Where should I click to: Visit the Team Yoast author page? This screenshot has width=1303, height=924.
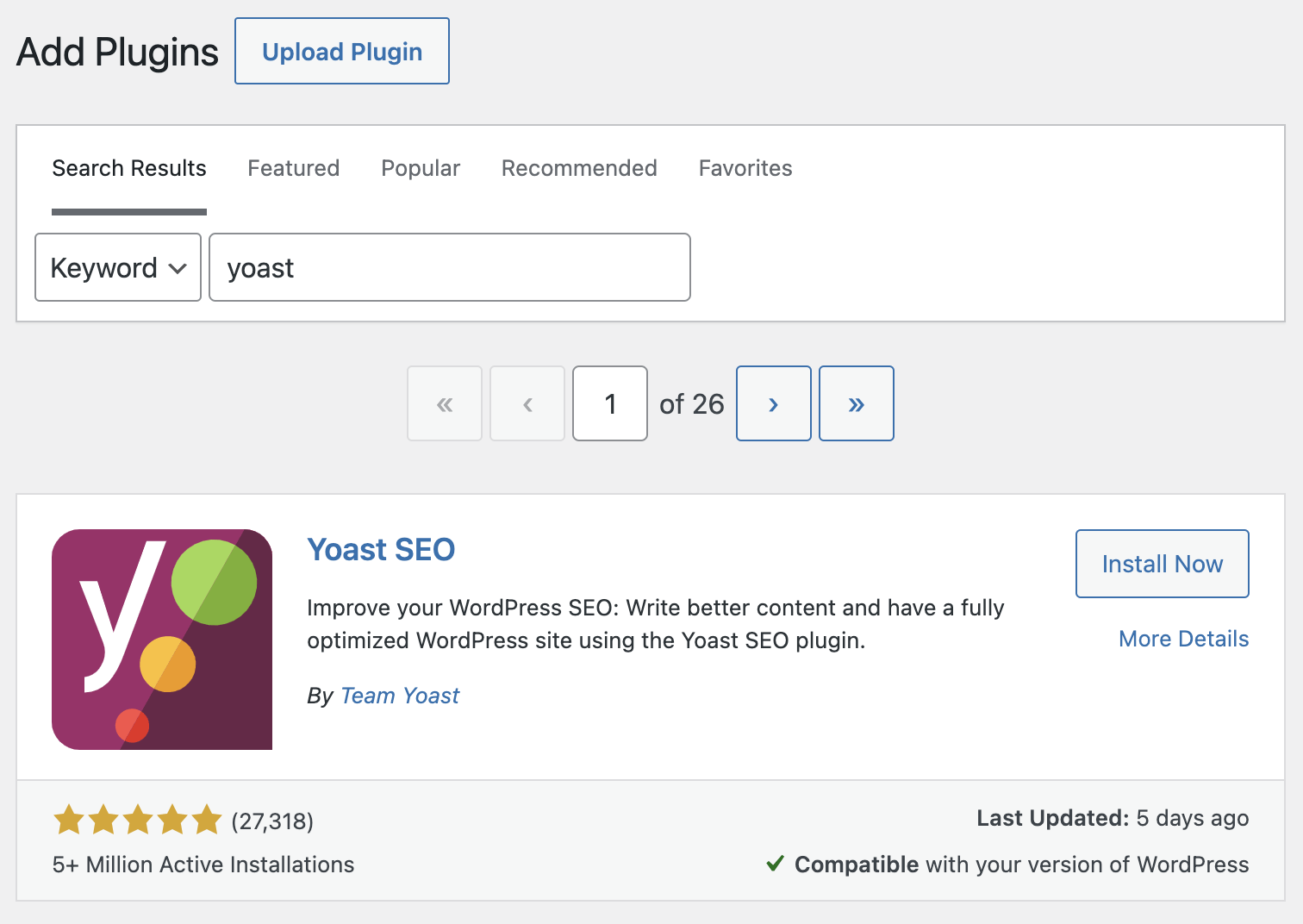click(x=399, y=696)
